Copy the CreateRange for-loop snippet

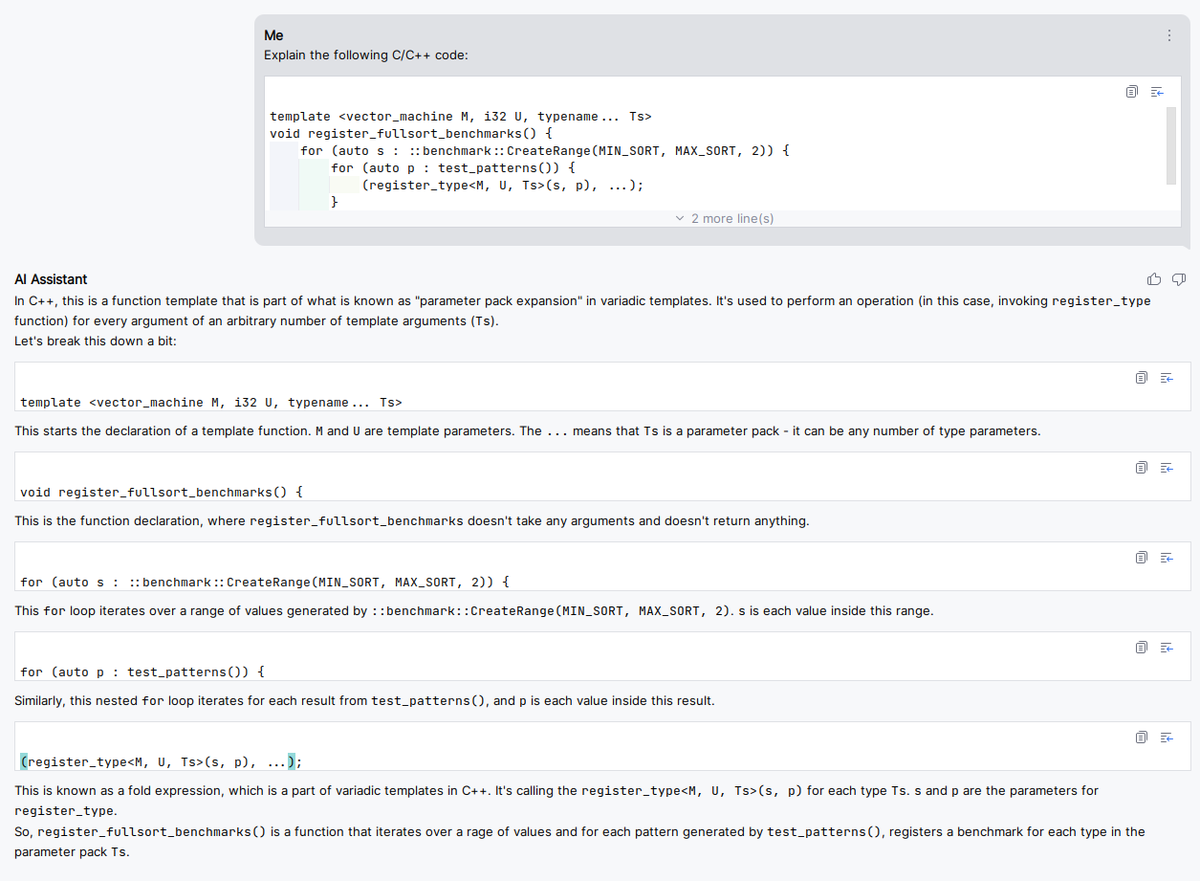[1141, 557]
